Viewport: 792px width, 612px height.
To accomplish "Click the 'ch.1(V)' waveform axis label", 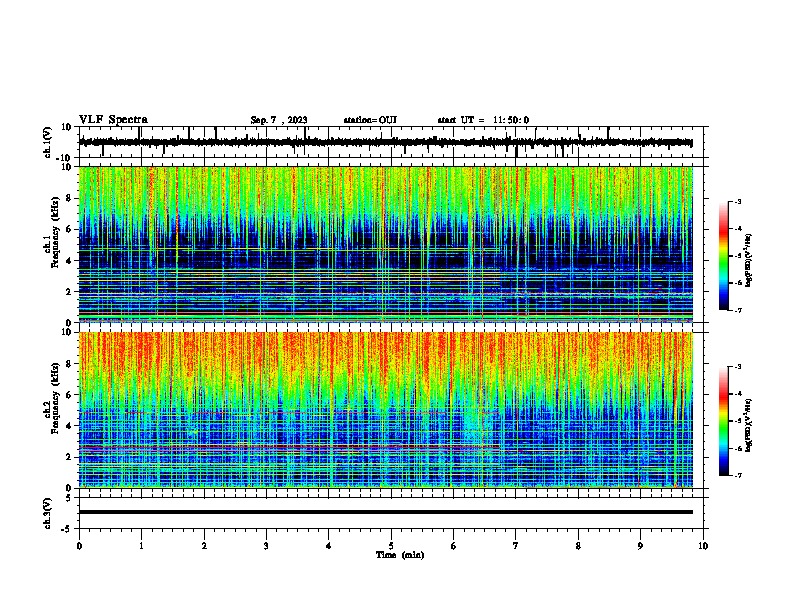I will tap(48, 142).
